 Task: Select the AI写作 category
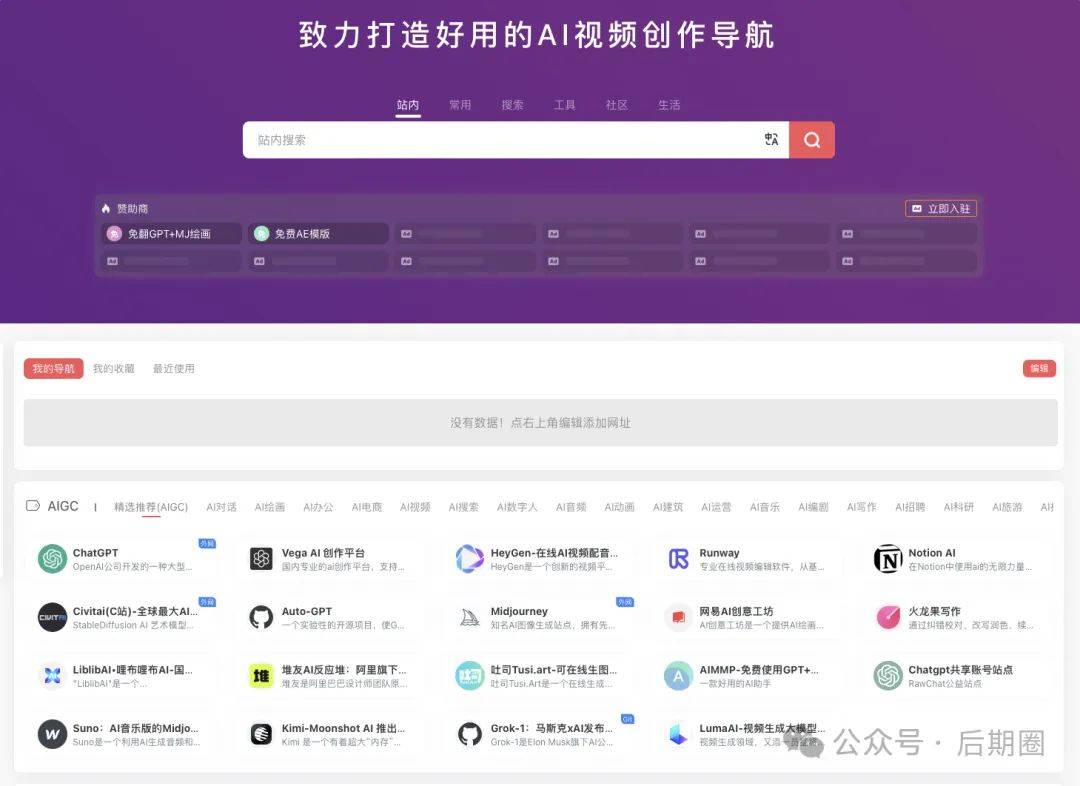pos(862,507)
